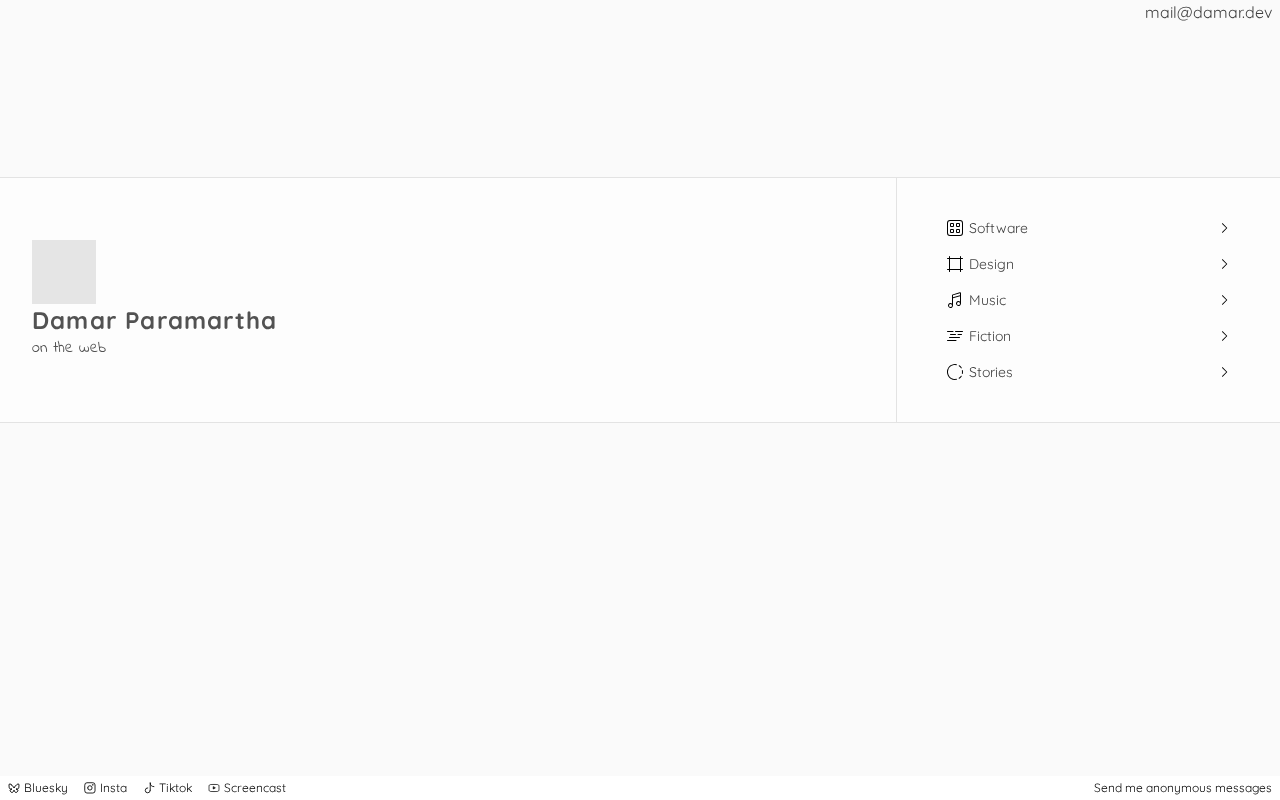Click the Tiktok icon in footer
This screenshot has height=800, width=1280.
149,788
